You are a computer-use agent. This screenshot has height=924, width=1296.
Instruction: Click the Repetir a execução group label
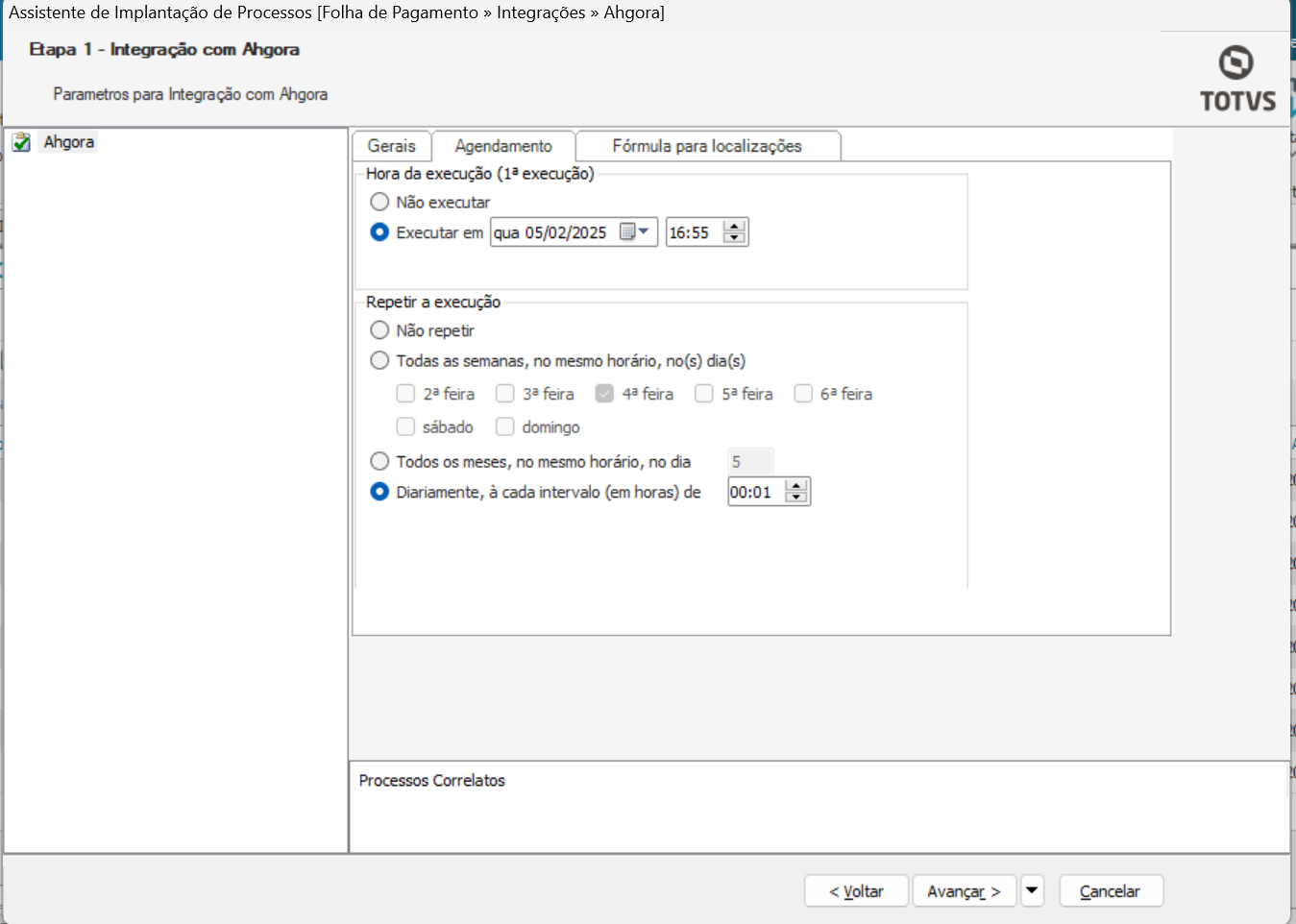click(x=433, y=302)
